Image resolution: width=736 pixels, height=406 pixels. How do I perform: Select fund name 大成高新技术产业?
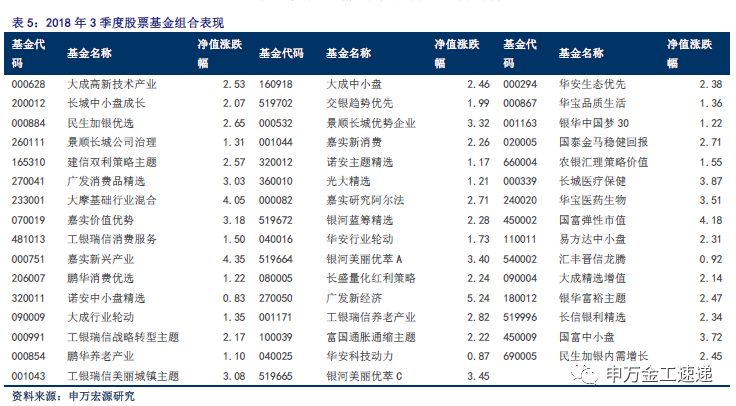pos(112,84)
